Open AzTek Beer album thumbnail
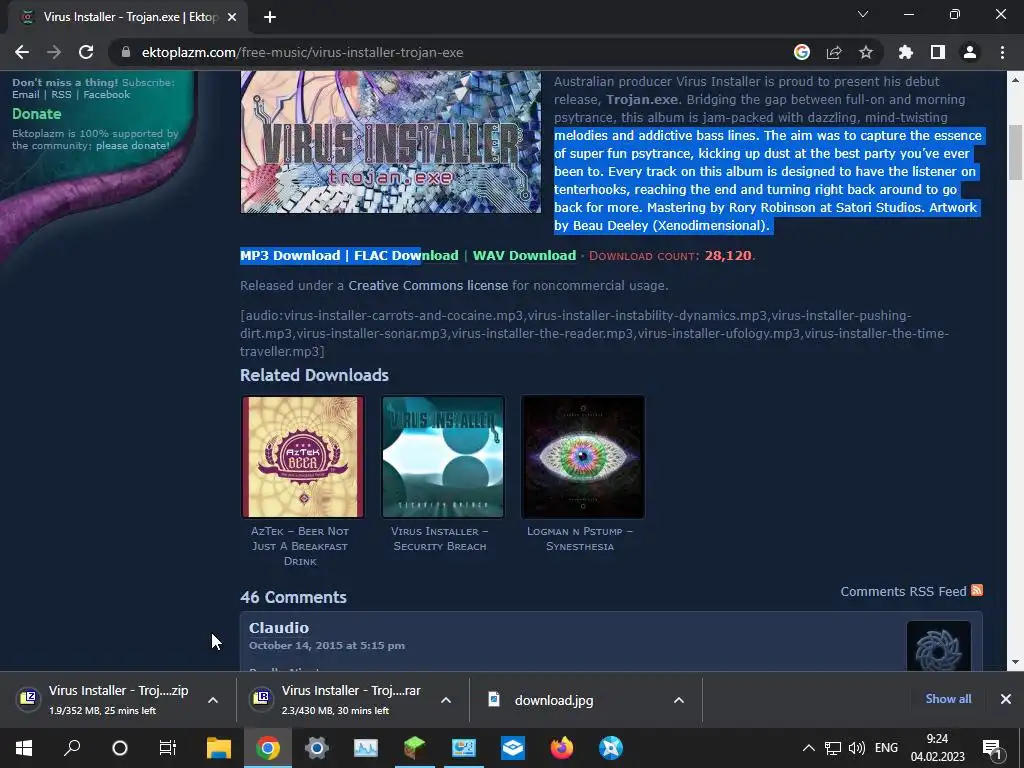Screen dimensions: 1024x768 click(303, 456)
